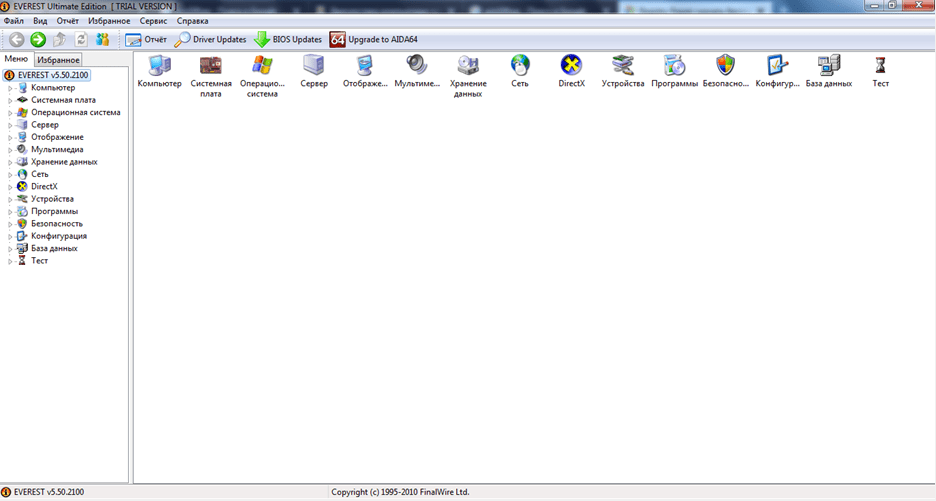
Task: Expand the Компьютер tree node arrow
Action: tap(10, 88)
